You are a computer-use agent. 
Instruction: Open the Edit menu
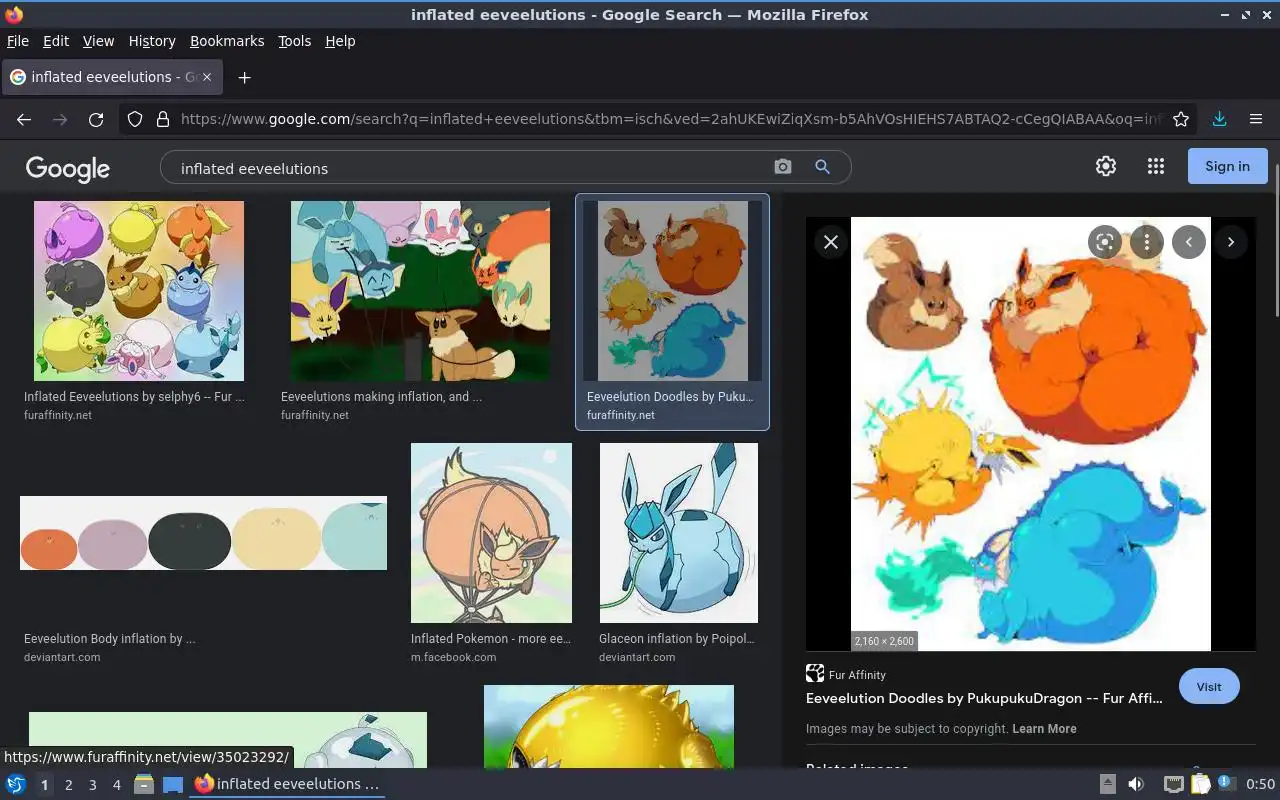pos(56,41)
